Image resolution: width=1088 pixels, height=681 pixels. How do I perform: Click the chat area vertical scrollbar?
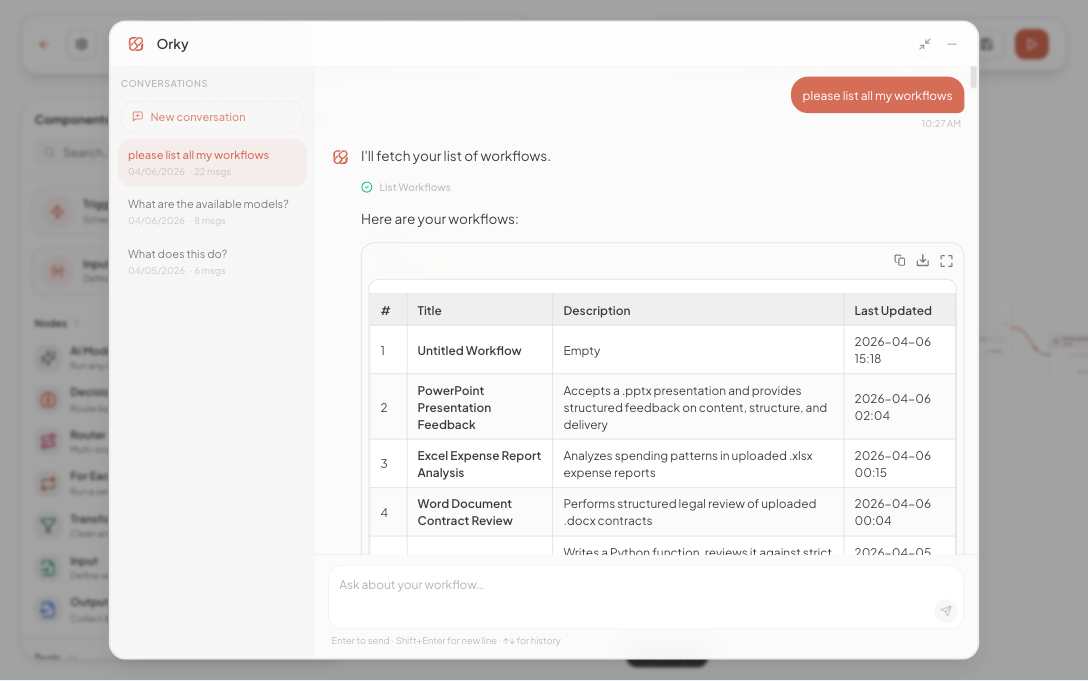tap(973, 78)
